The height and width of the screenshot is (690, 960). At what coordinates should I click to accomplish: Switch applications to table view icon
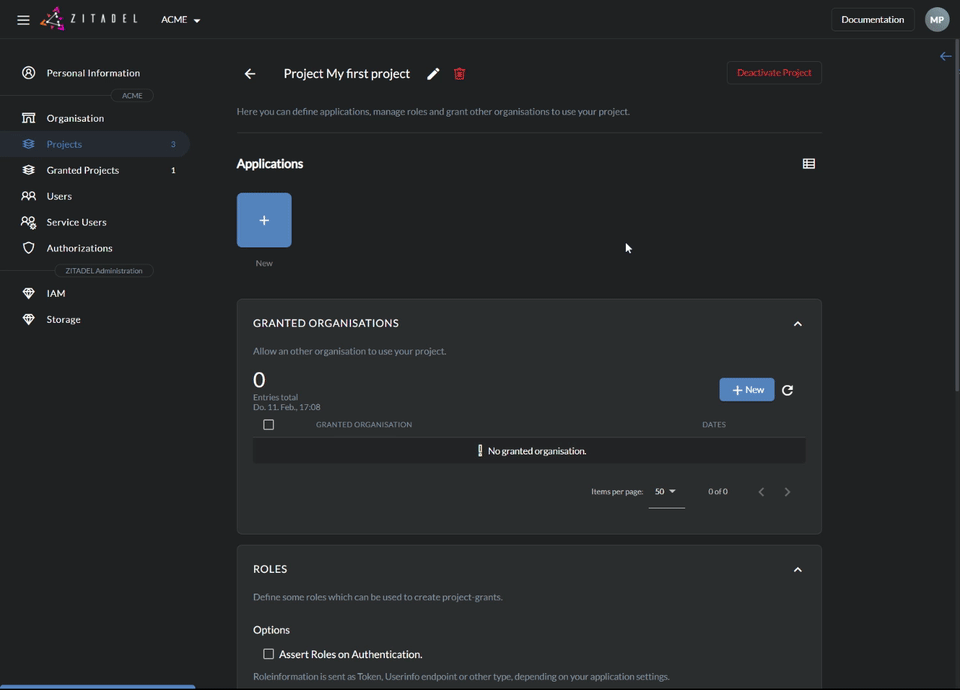pyautogui.click(x=809, y=164)
